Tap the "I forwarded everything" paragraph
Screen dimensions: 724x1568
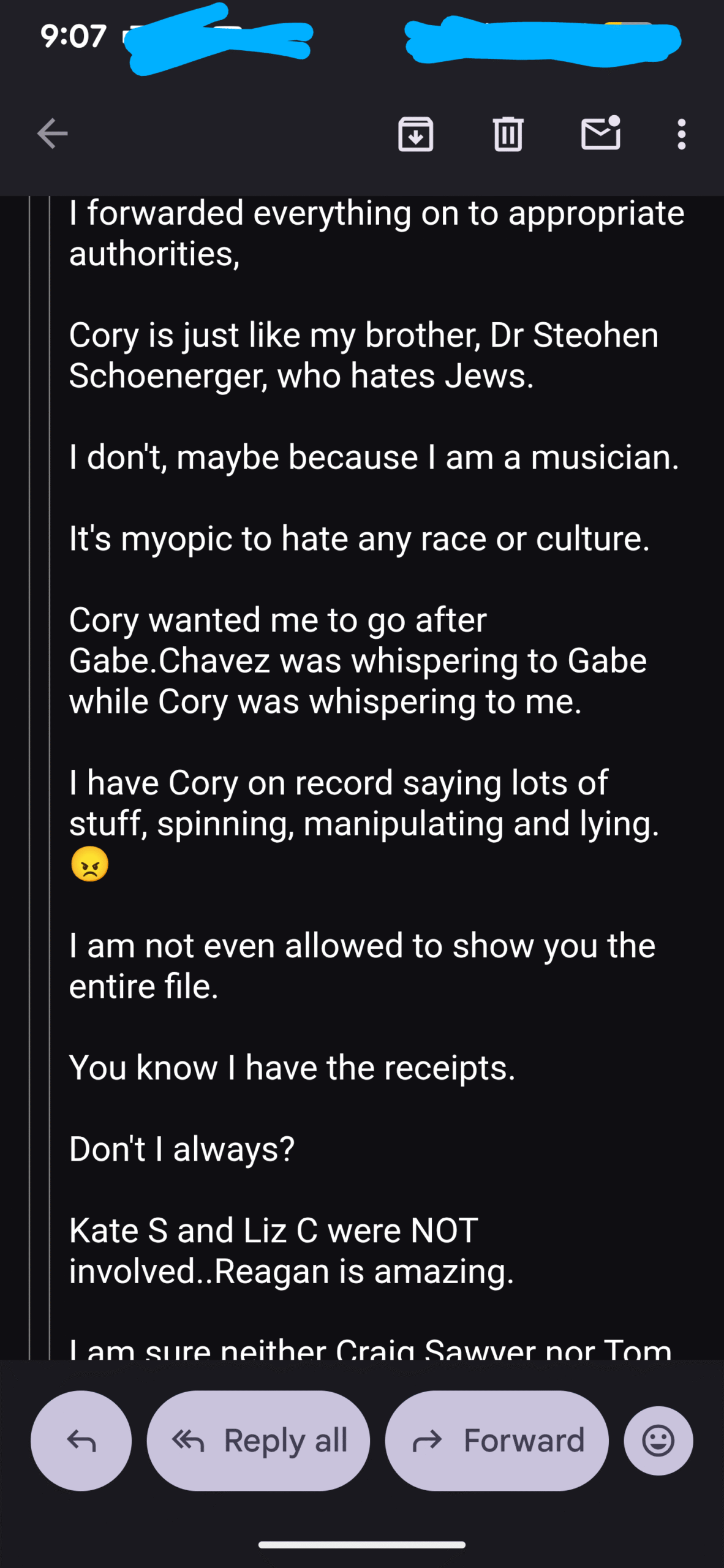pos(376,233)
